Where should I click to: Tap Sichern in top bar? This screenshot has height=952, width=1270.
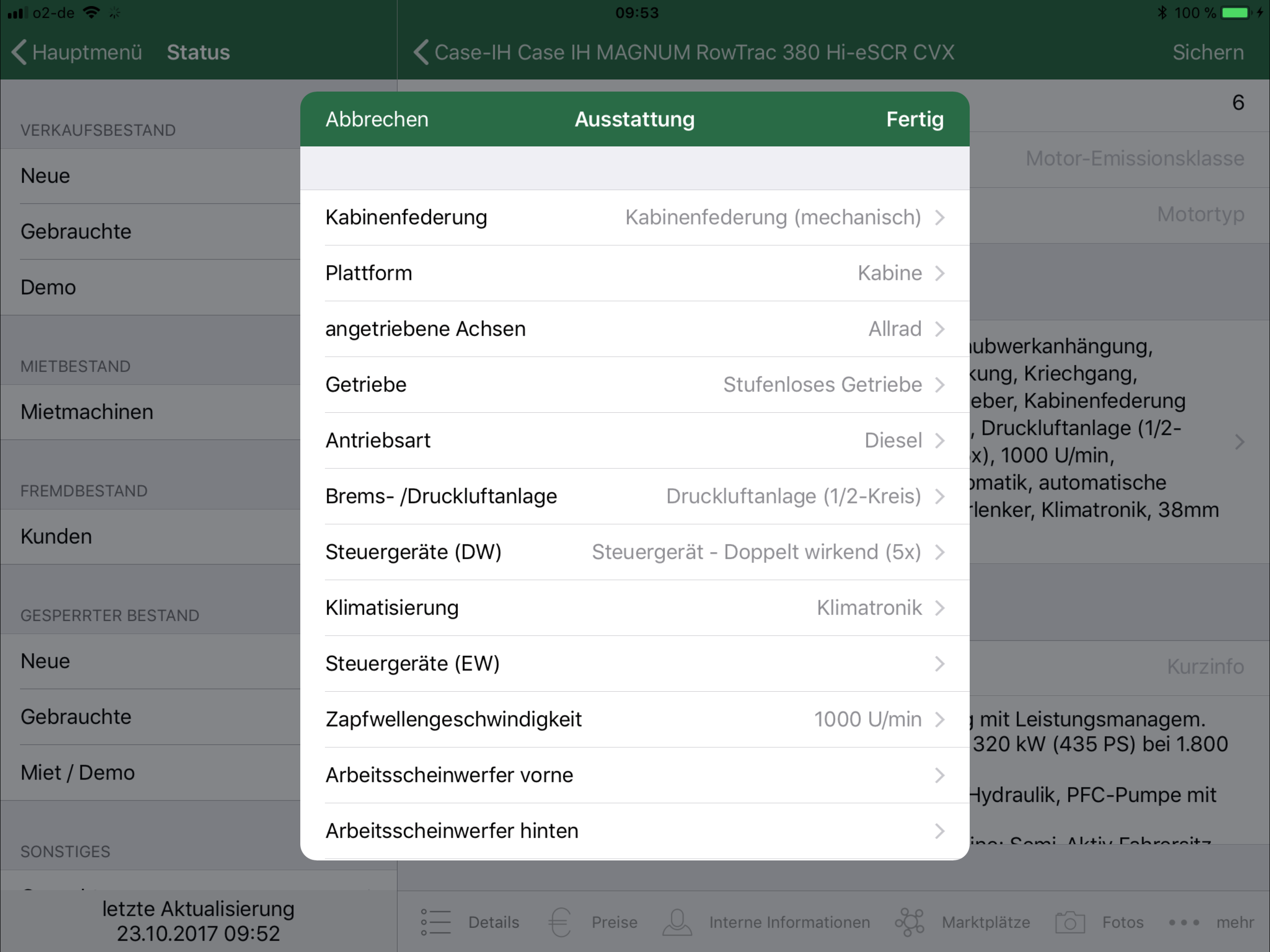(x=1208, y=52)
